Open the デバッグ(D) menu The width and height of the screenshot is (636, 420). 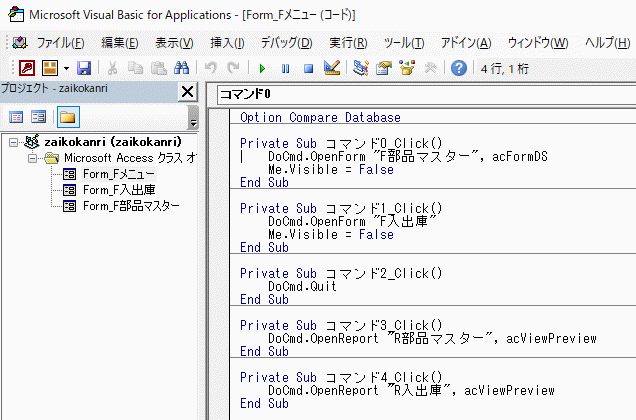(x=286, y=43)
